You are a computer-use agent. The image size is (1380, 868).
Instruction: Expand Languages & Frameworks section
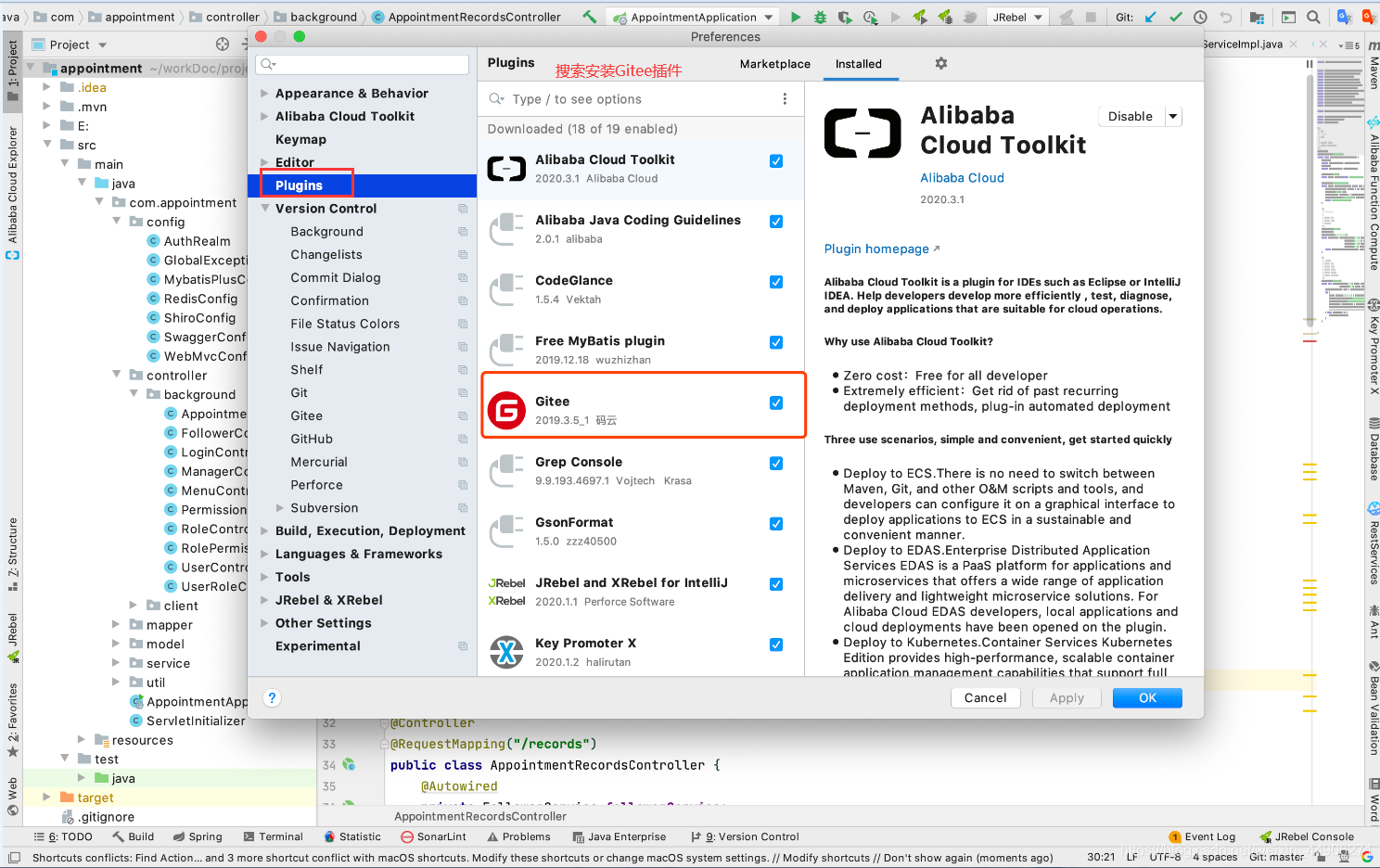(264, 555)
